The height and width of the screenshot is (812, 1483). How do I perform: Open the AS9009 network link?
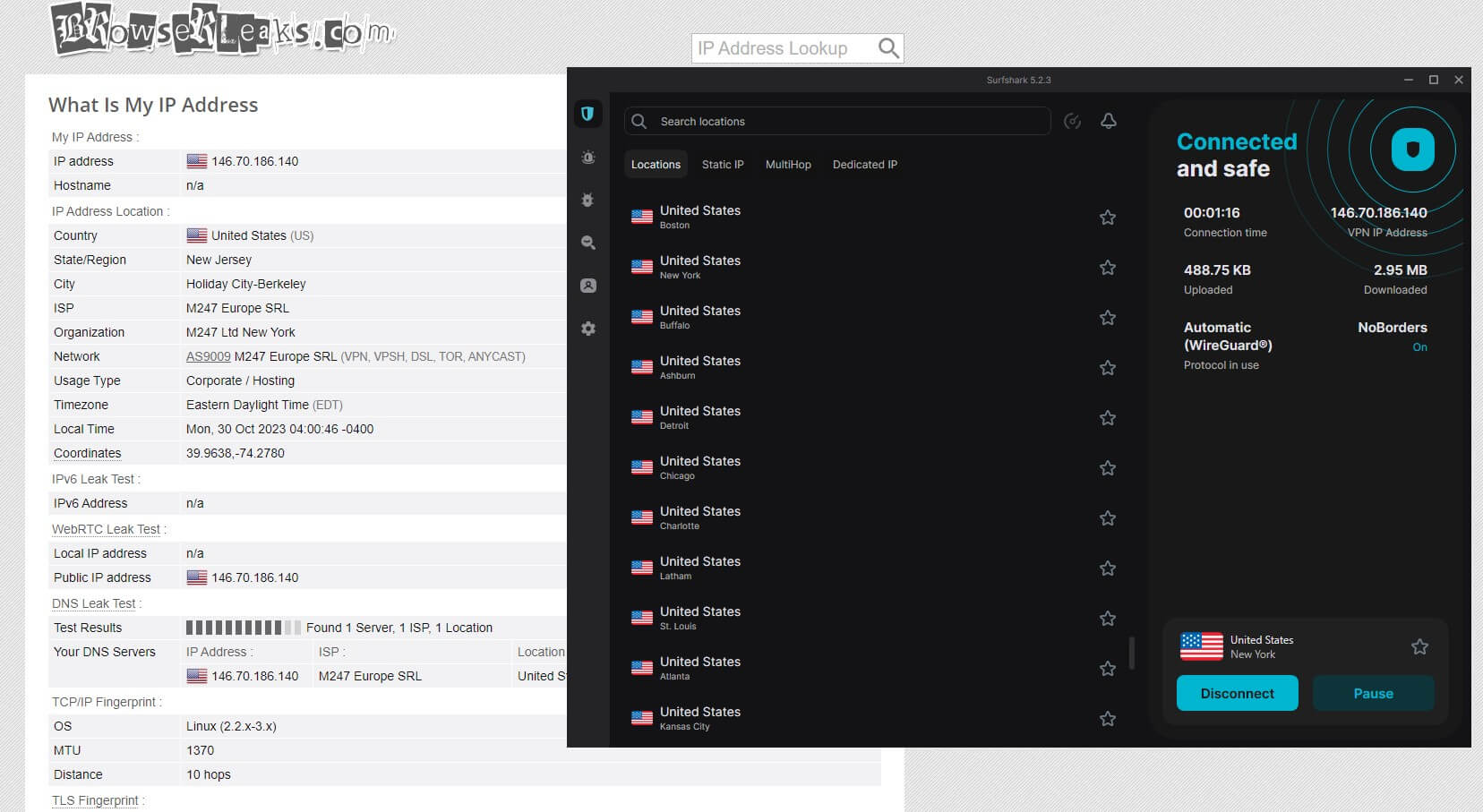pos(208,356)
